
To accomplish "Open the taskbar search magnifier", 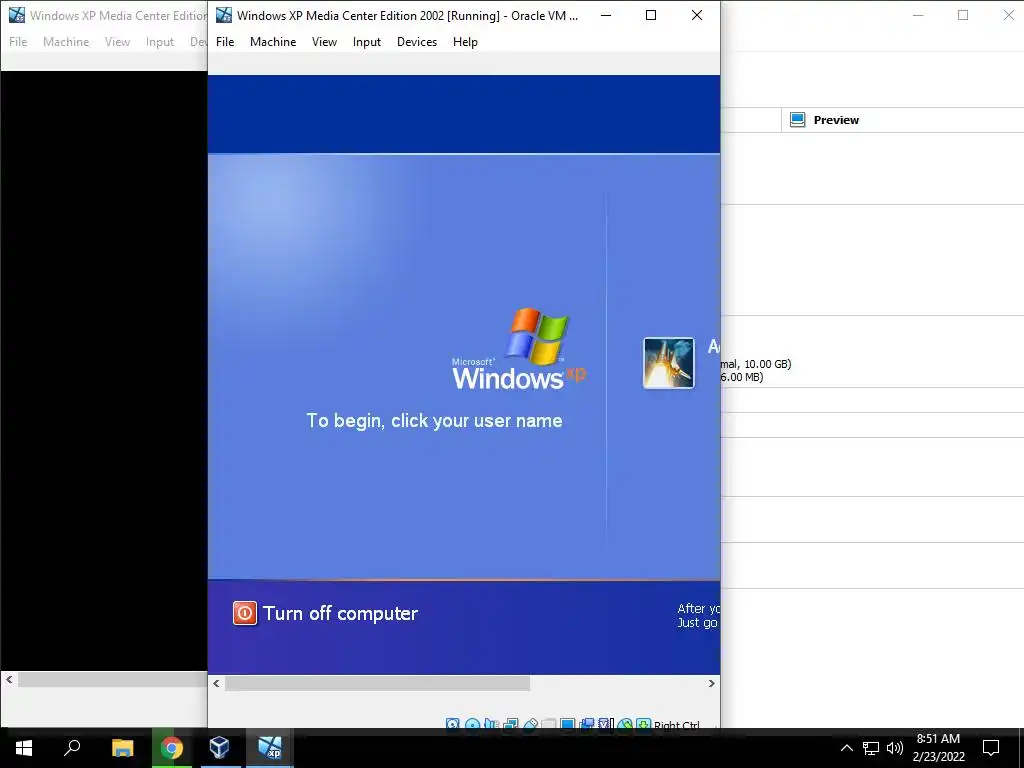I will click(72, 748).
